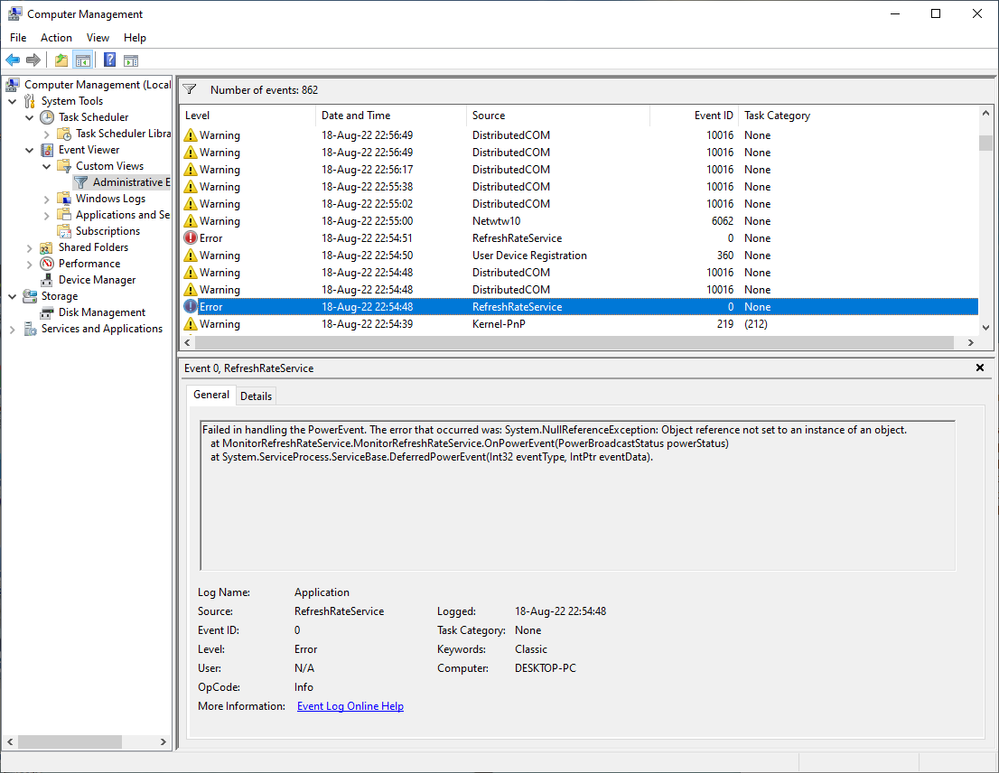Open the Action menu
This screenshot has width=999, height=773.
click(x=56, y=38)
